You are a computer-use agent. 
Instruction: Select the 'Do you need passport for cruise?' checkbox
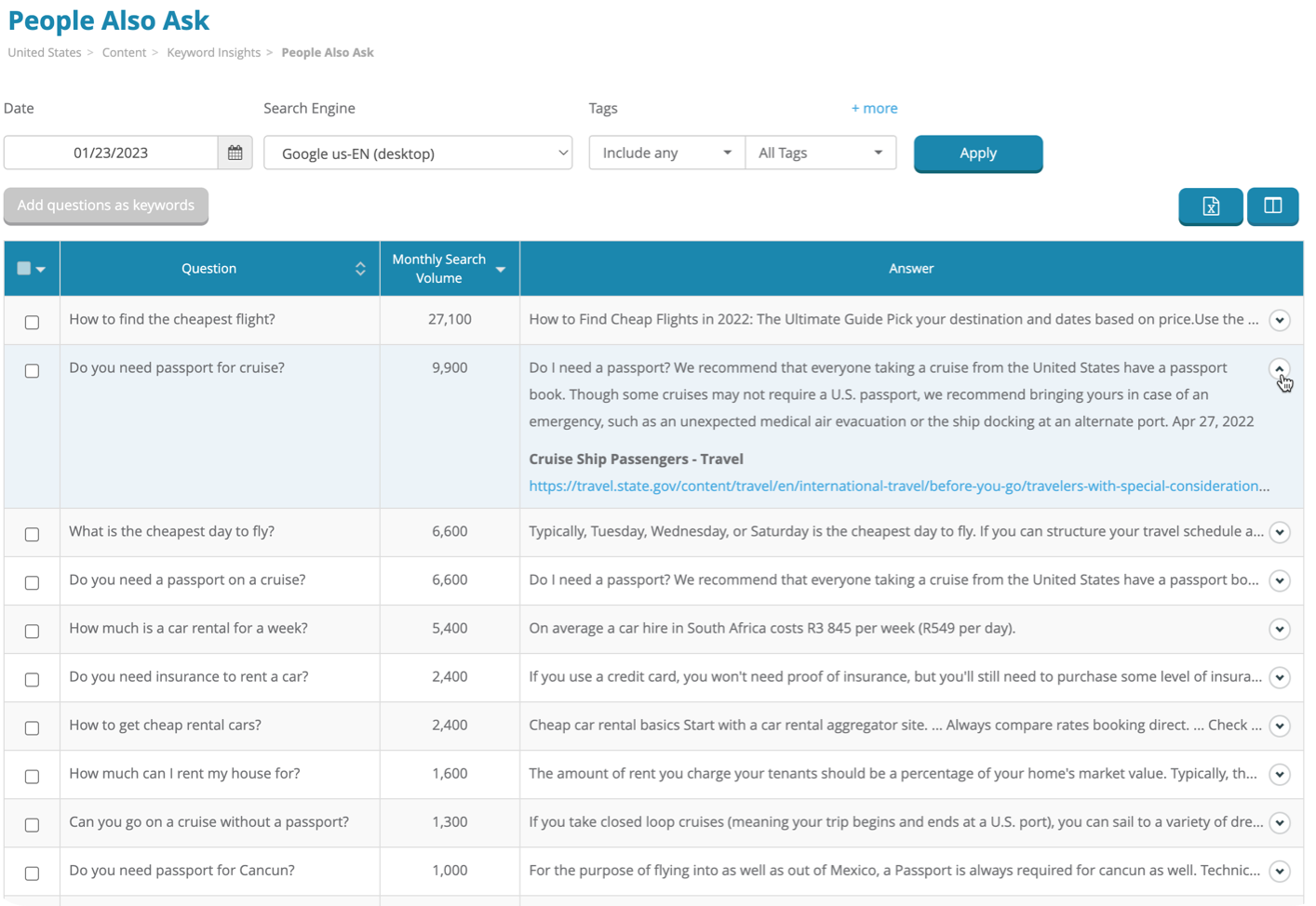tap(32, 370)
